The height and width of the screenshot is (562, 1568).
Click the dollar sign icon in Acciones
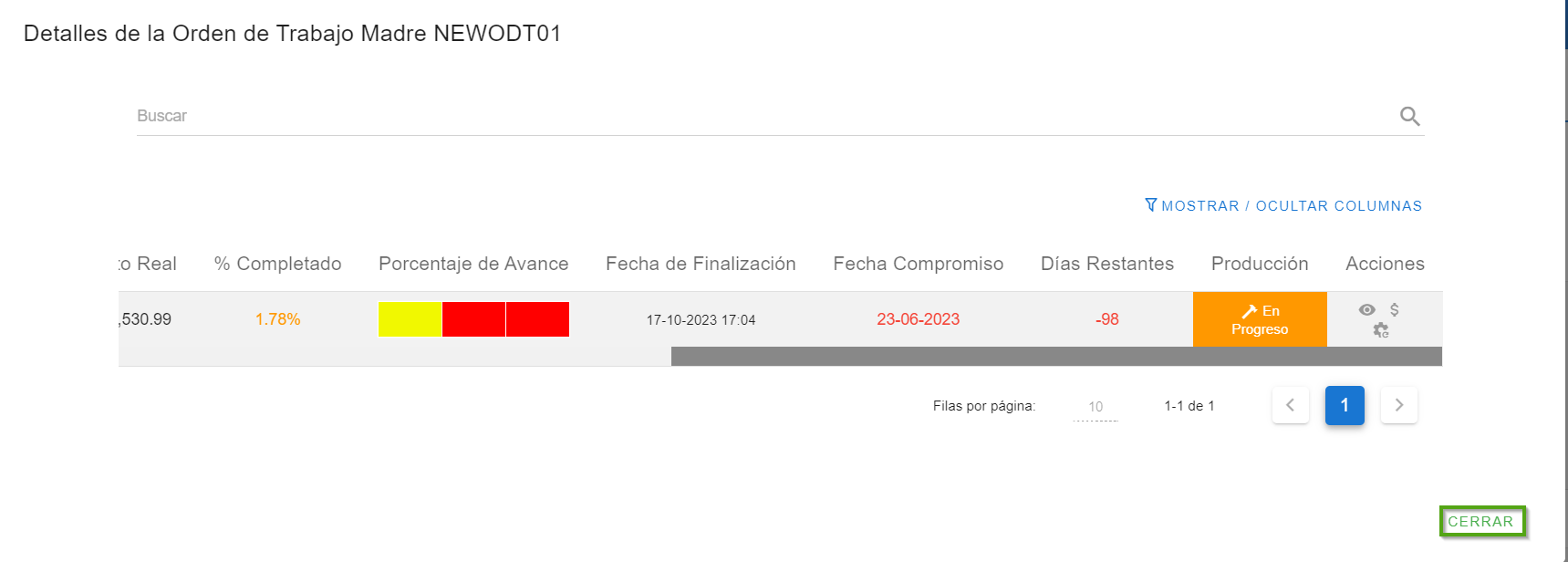point(1394,310)
